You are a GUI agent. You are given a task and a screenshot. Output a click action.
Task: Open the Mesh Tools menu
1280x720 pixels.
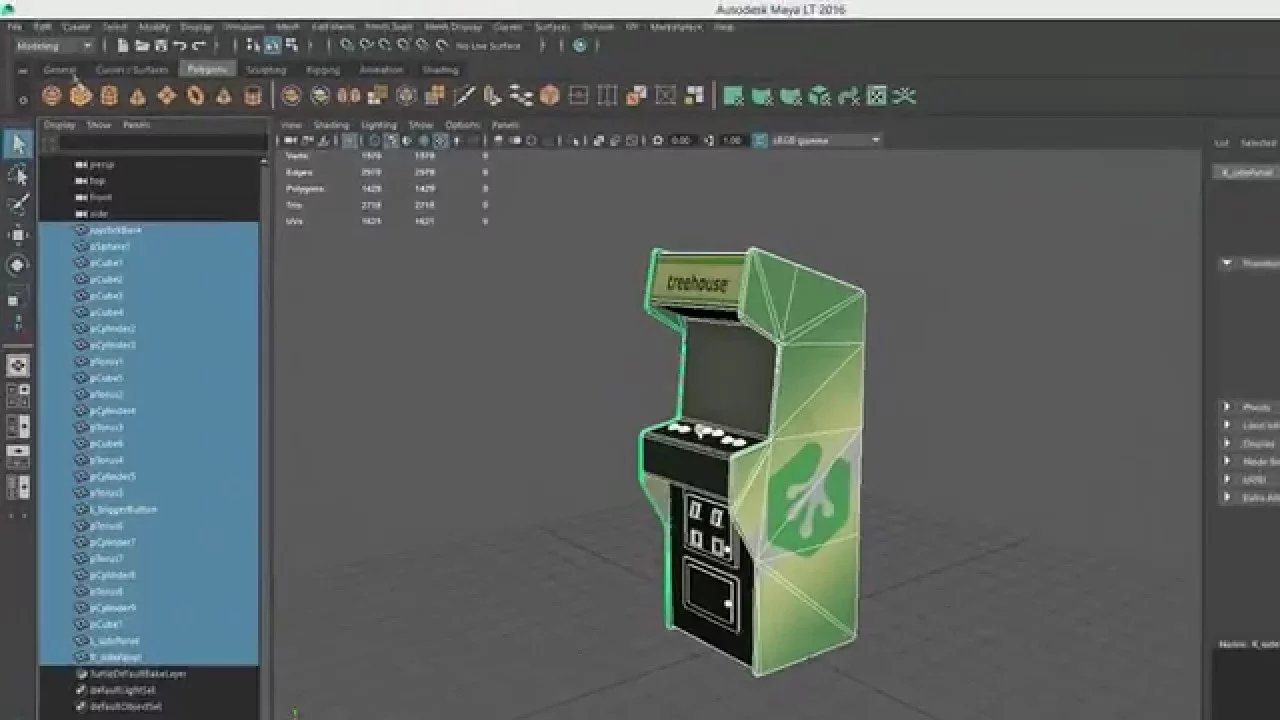[391, 27]
